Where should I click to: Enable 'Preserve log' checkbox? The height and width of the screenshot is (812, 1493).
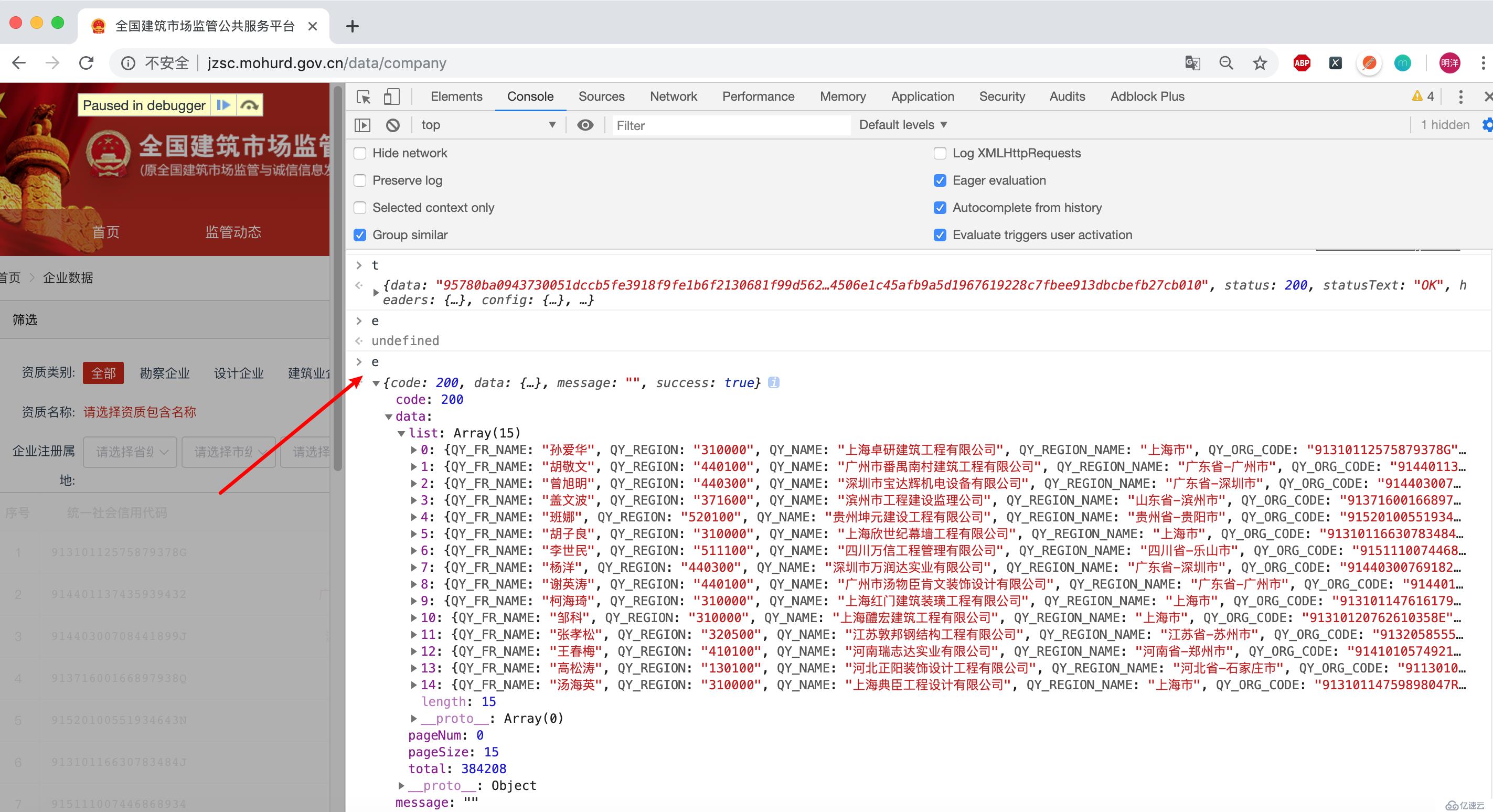point(362,180)
